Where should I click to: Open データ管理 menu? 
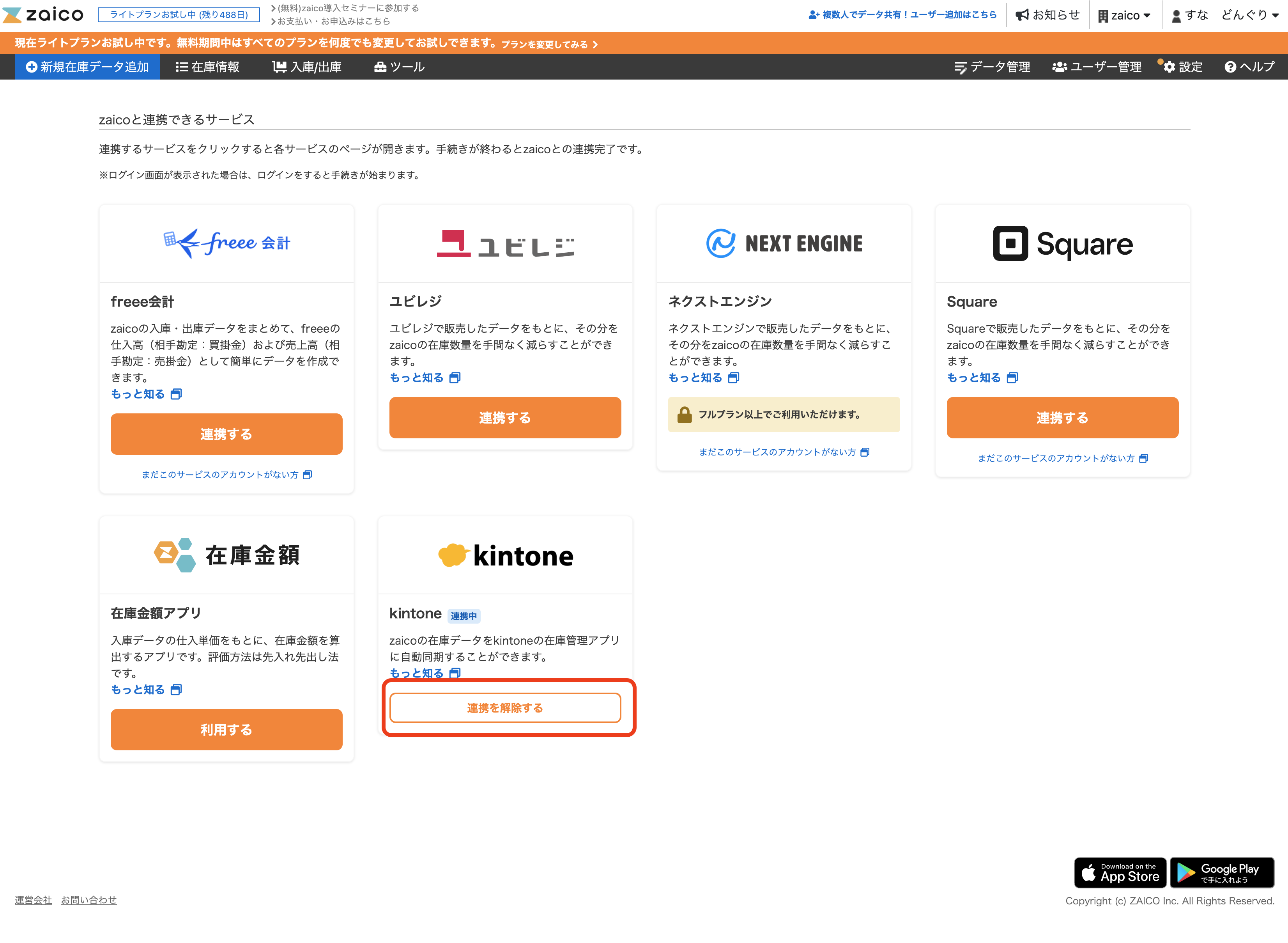click(992, 67)
